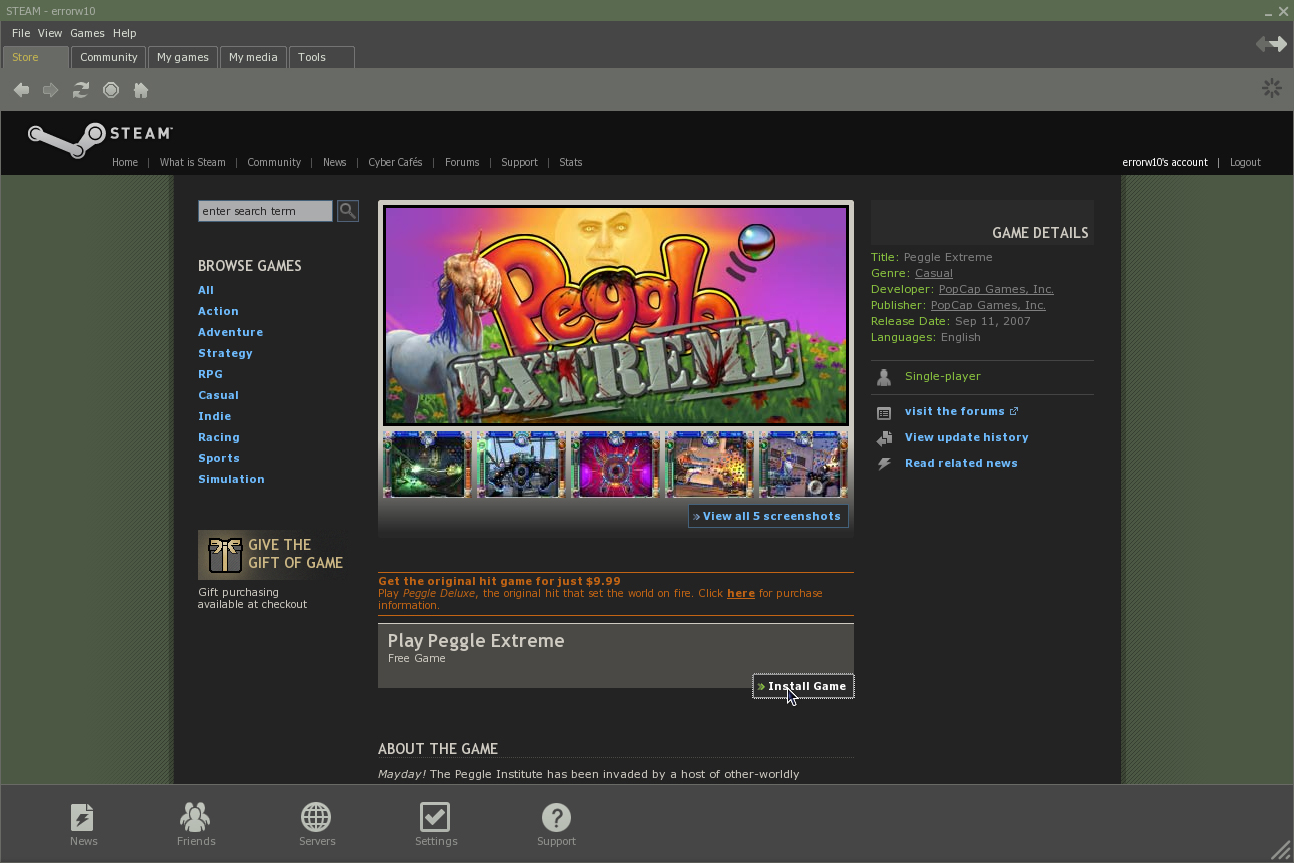This screenshot has height=863, width=1294.
Task: Click the related news lightning icon
Action: pos(884,464)
